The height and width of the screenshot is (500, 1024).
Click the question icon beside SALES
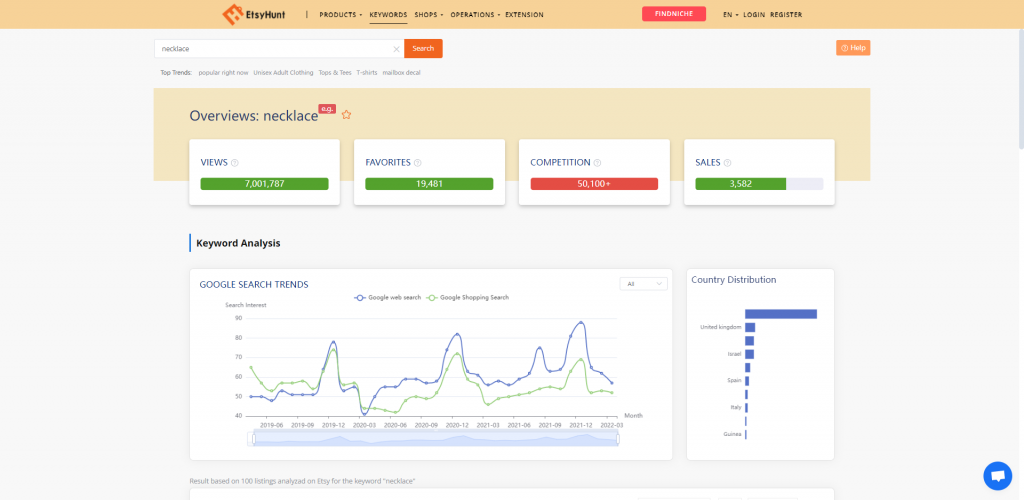(x=728, y=163)
